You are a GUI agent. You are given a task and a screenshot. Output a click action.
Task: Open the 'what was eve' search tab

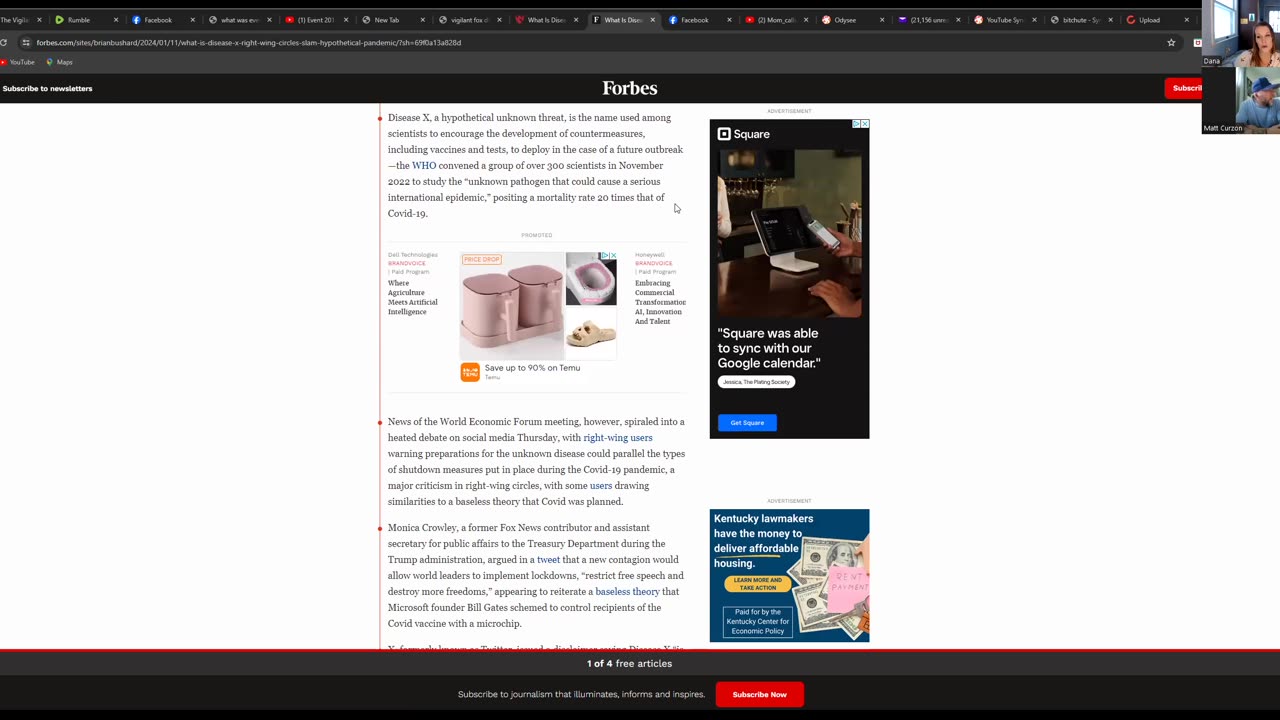tap(240, 20)
